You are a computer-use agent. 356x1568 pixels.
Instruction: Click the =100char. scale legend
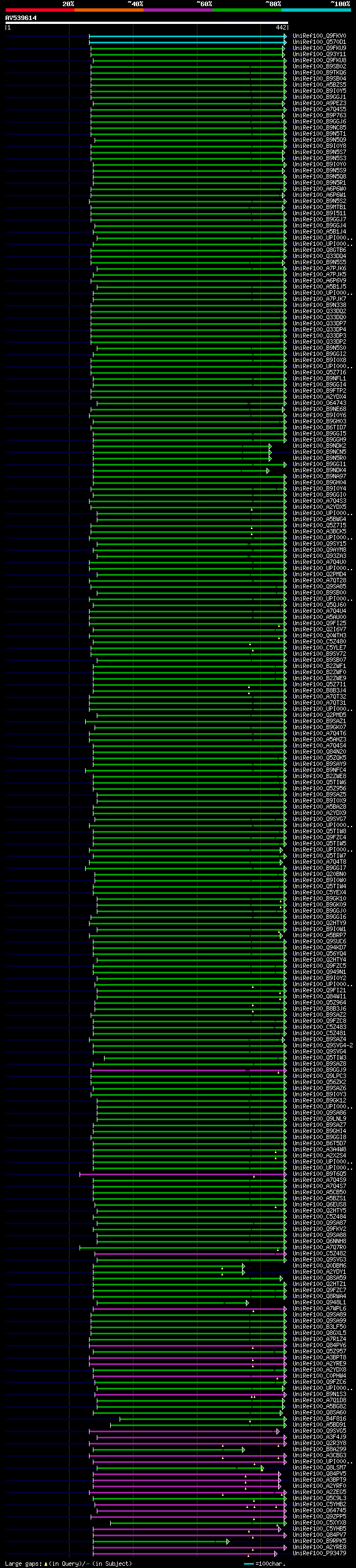point(265,1563)
